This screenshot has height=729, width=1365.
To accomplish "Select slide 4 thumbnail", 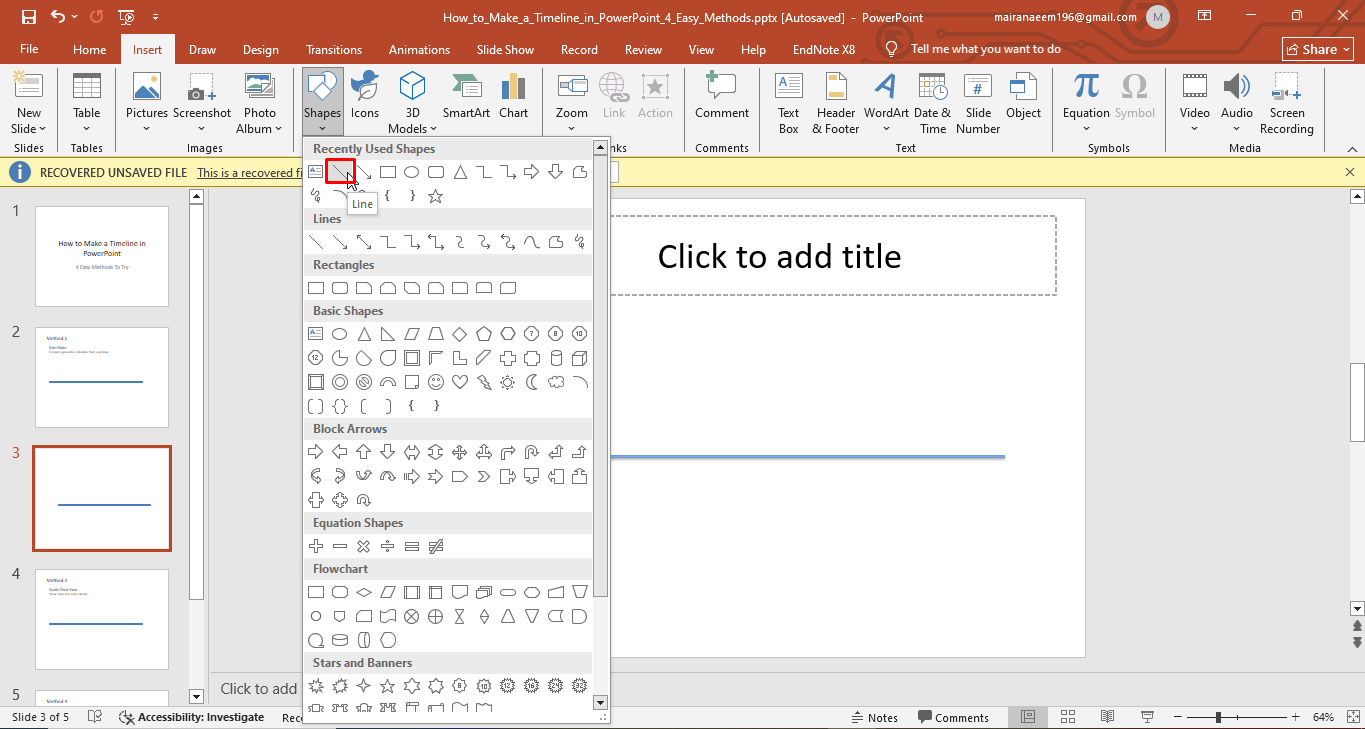I will (x=102, y=619).
